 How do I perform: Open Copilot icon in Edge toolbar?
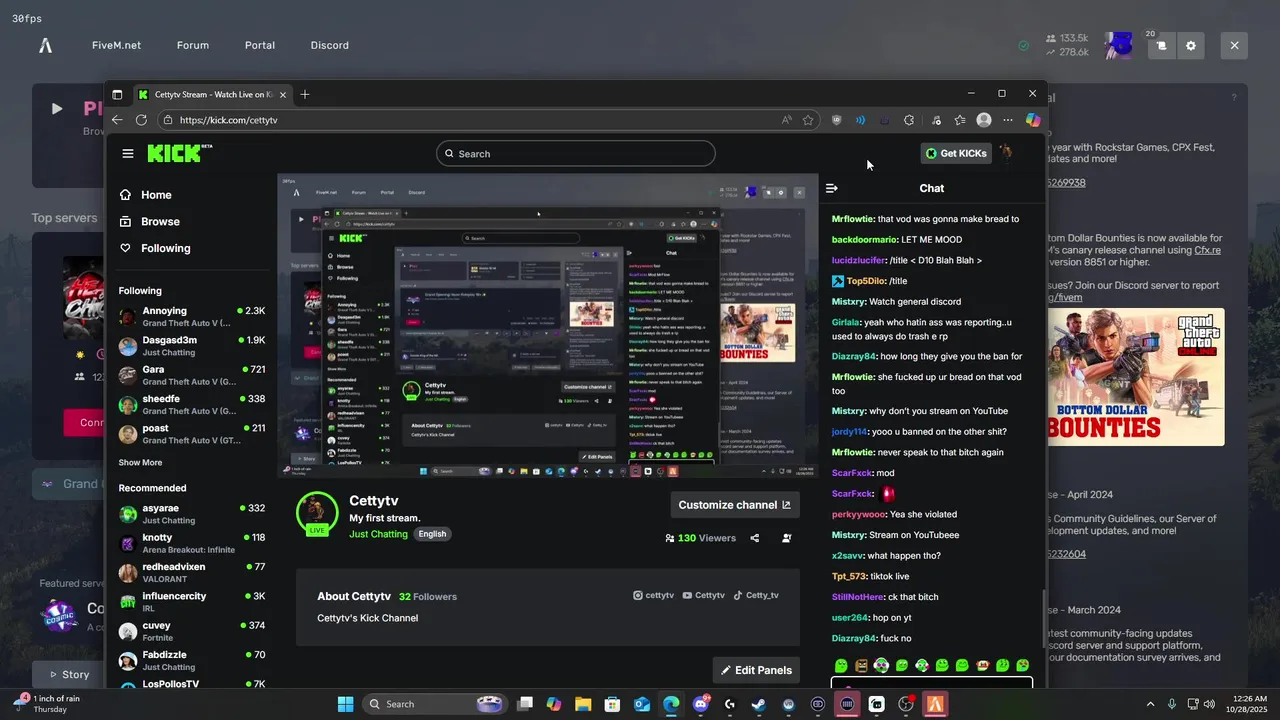[1033, 120]
